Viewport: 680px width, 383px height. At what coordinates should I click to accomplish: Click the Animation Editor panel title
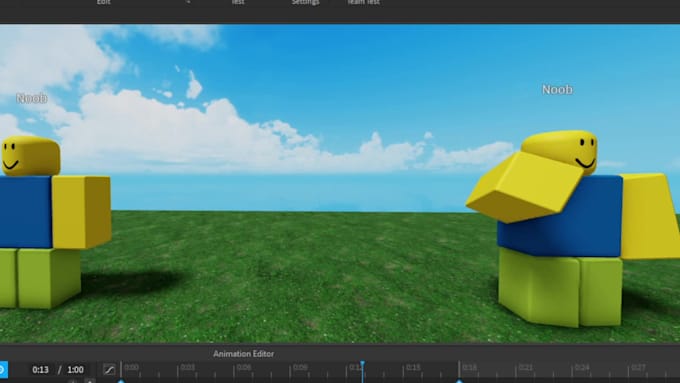tap(243, 354)
